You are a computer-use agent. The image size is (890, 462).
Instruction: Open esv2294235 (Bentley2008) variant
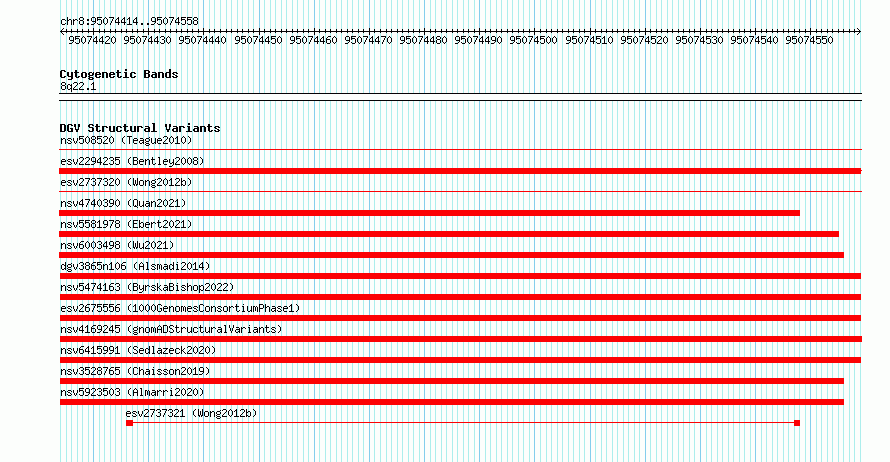tap(132, 161)
